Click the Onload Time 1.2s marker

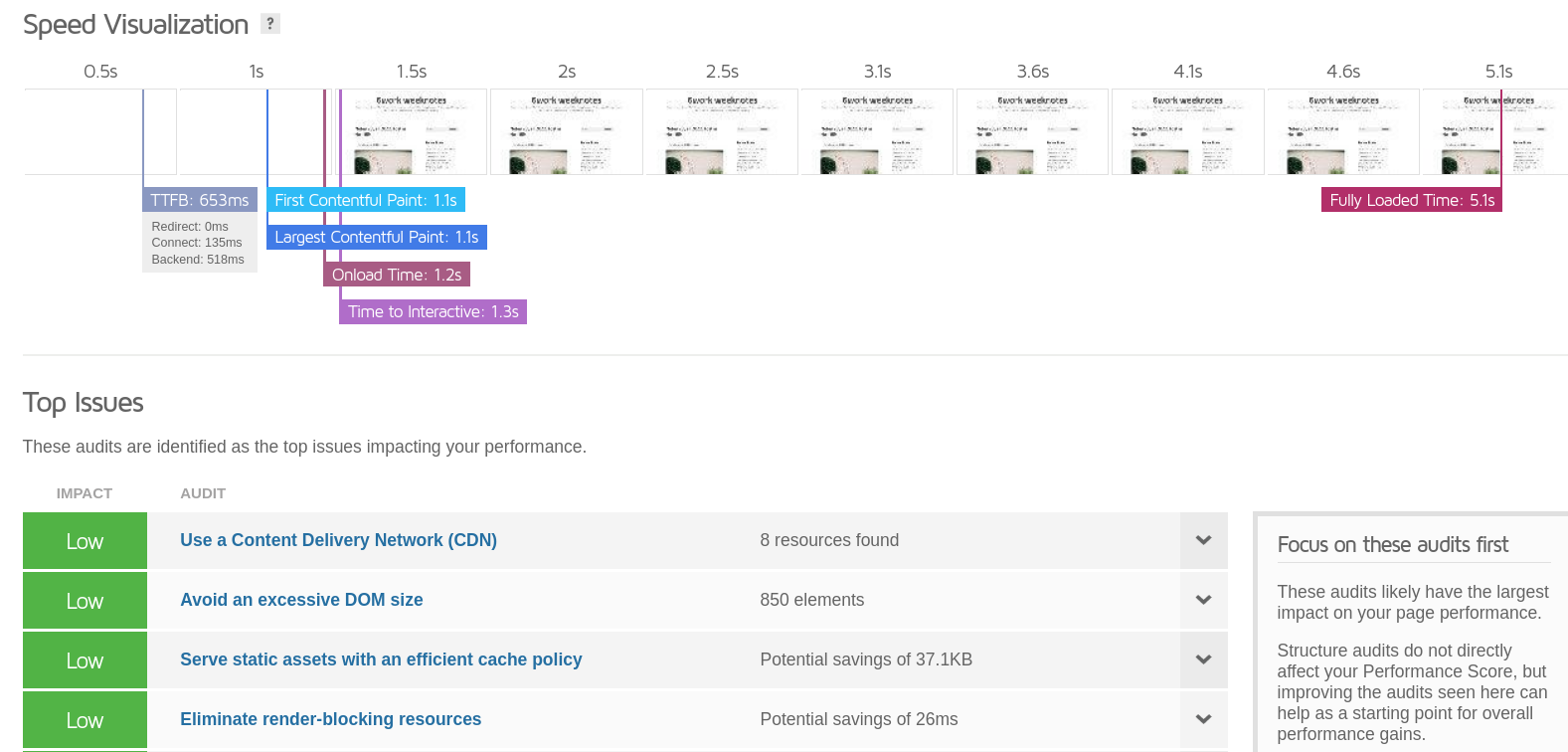pos(397,275)
